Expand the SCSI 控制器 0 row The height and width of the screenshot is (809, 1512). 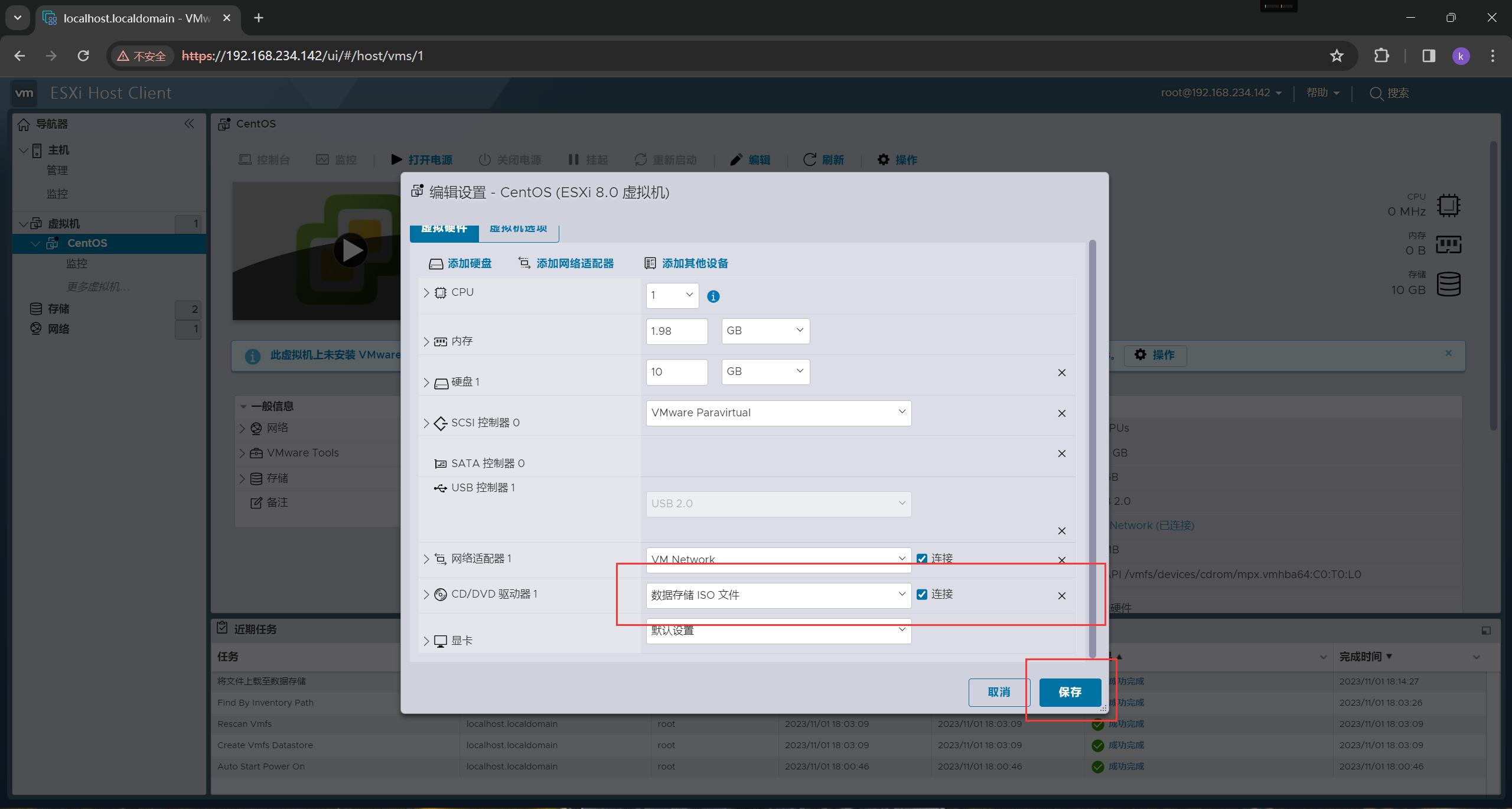[x=426, y=423]
